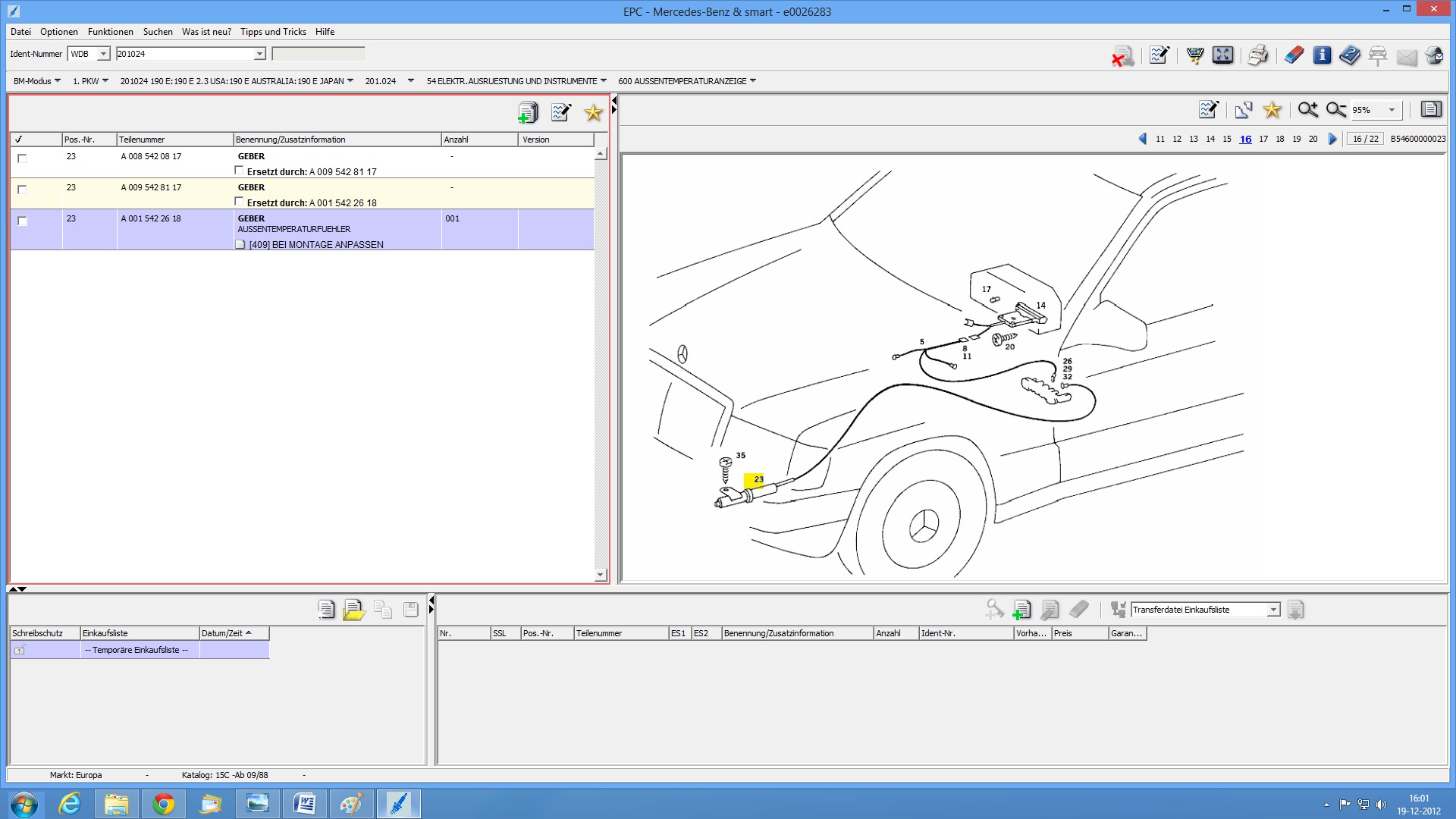Open notes icon in parts list panel
Viewport: 1456px width, 819px height.
[561, 112]
